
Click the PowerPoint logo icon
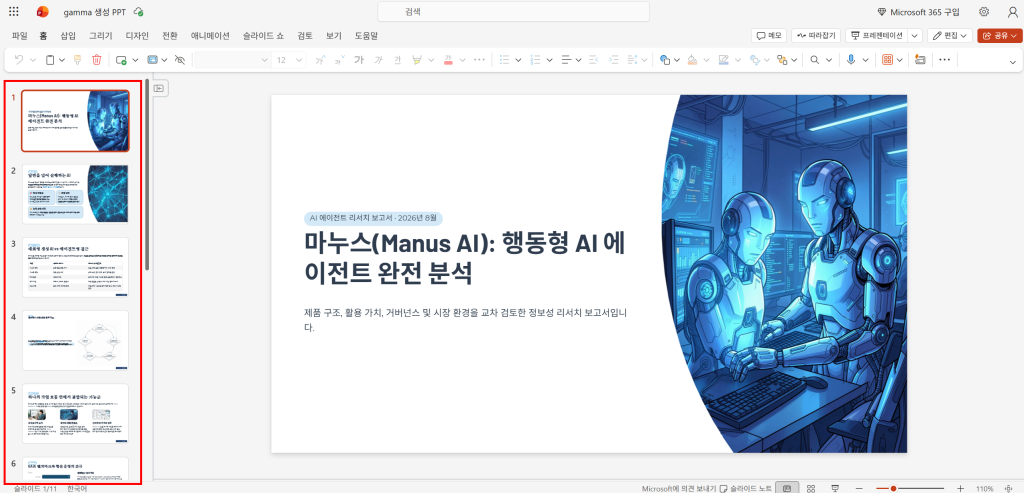pyautogui.click(x=43, y=12)
